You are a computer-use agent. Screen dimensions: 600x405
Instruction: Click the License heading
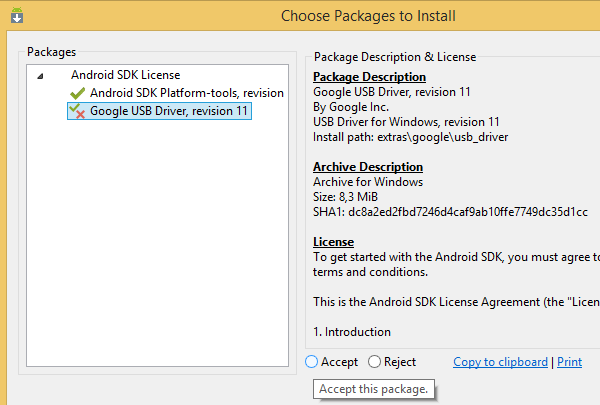tap(333, 242)
